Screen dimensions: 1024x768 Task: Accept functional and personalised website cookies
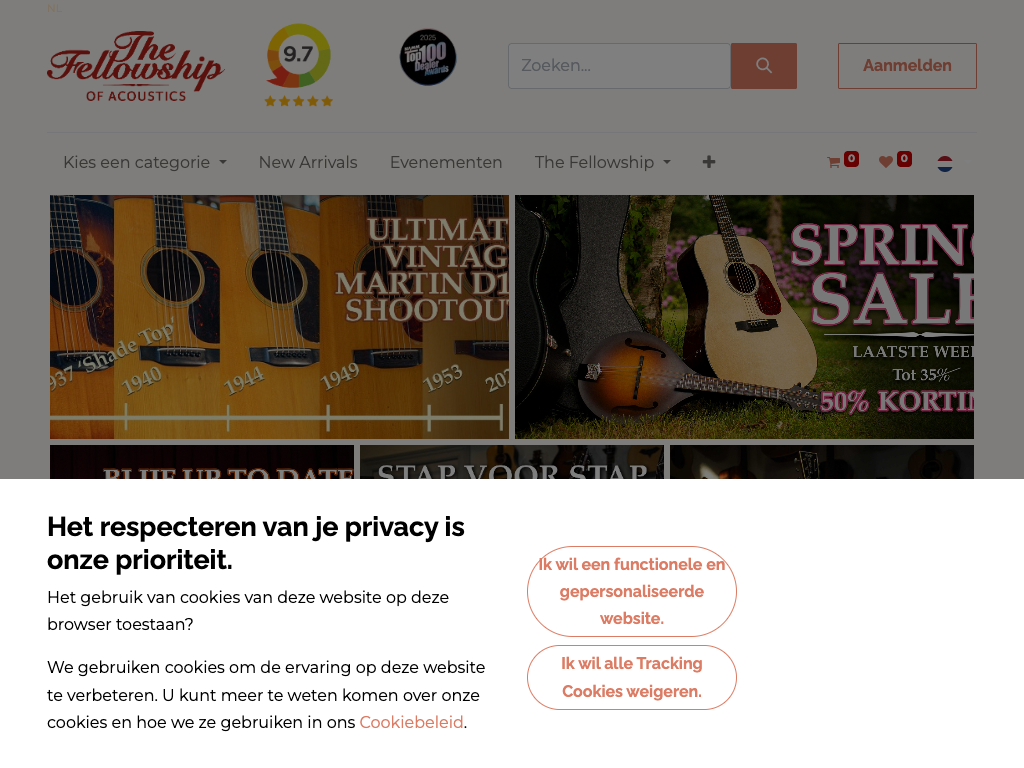coord(632,592)
